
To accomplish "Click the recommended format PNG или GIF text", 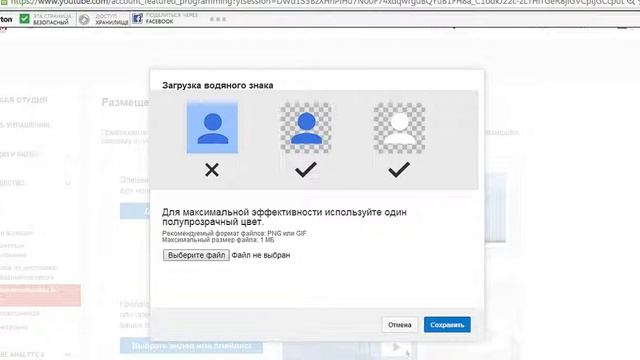I will (234, 233).
